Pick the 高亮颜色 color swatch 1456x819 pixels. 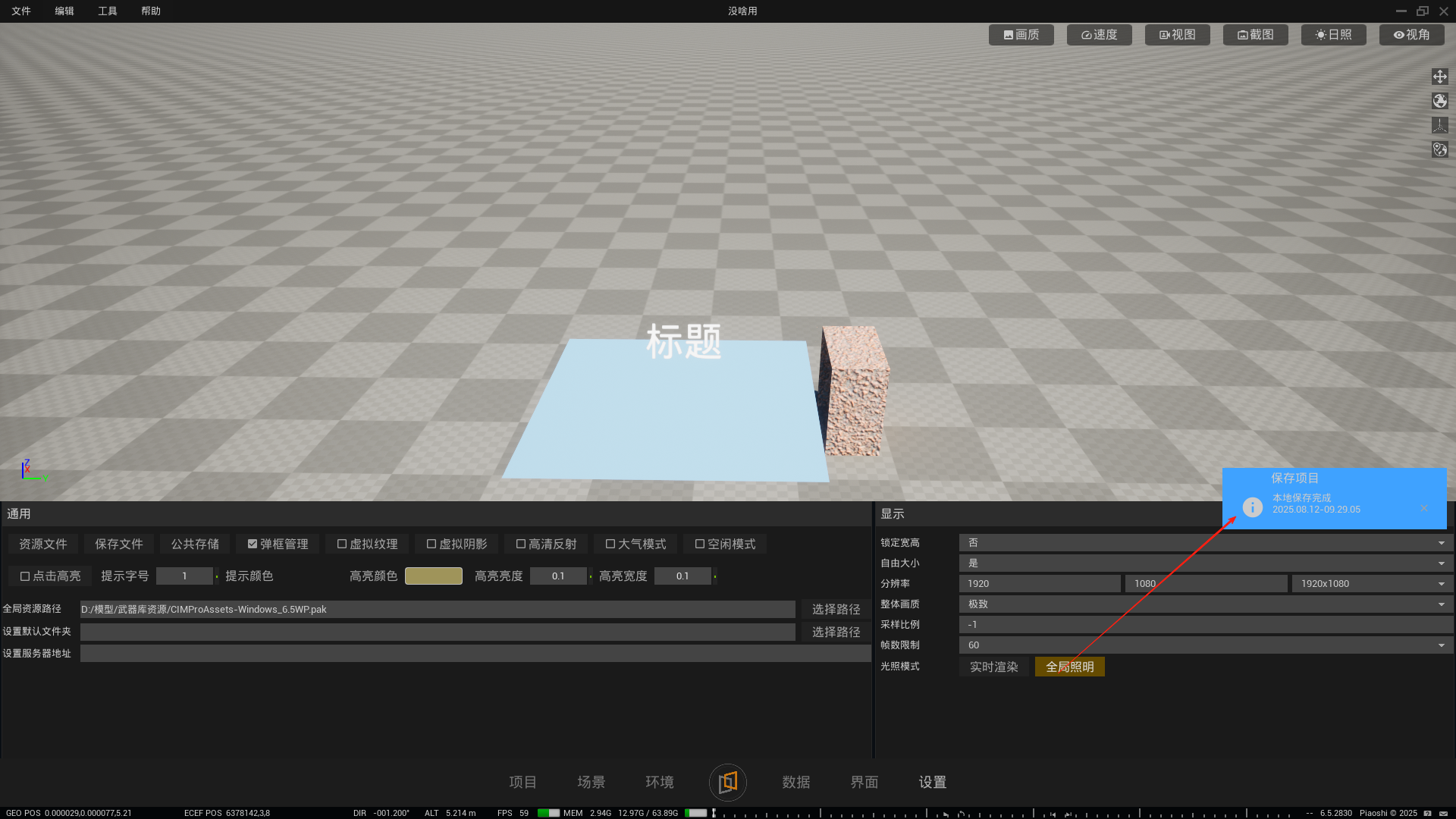pyautogui.click(x=434, y=576)
